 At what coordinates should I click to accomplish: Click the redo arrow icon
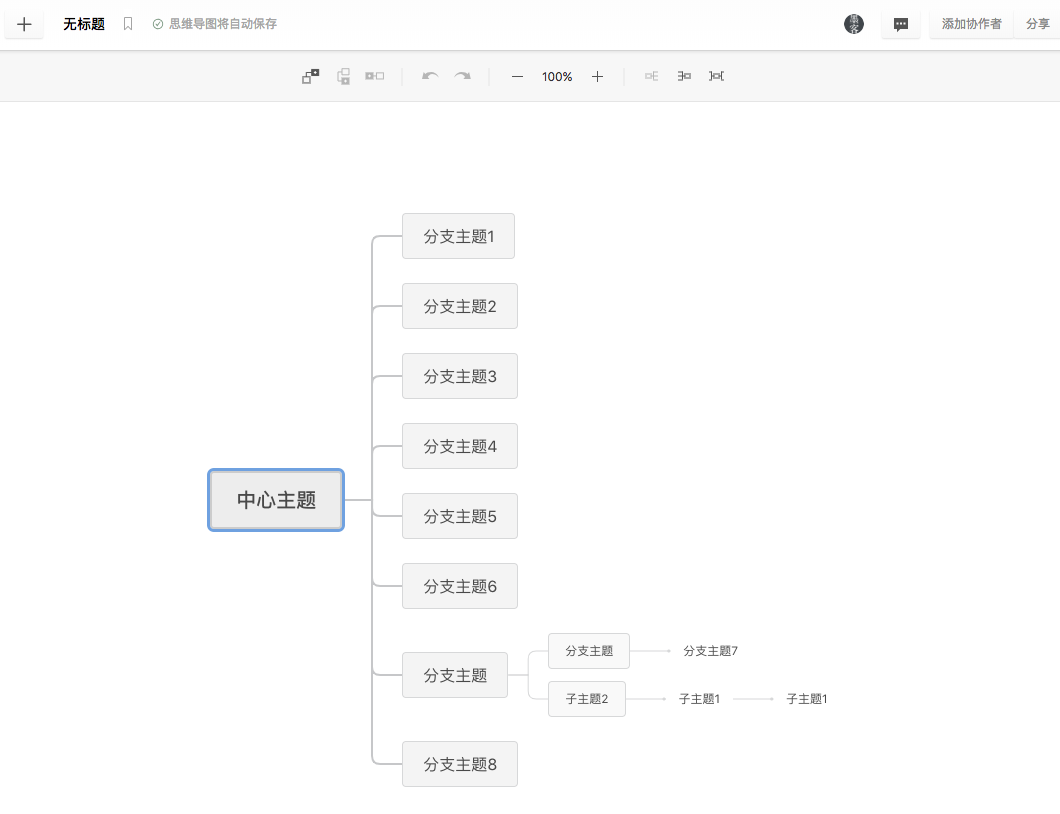pyautogui.click(x=462, y=76)
